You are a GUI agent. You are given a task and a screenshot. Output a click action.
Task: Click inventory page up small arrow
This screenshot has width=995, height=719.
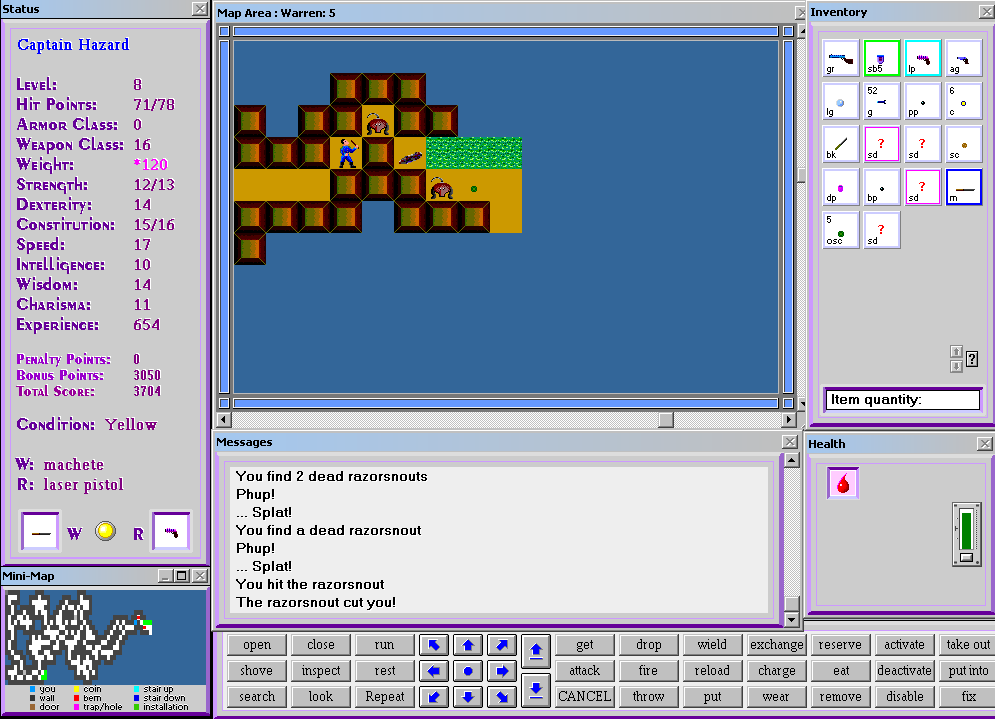[956, 352]
